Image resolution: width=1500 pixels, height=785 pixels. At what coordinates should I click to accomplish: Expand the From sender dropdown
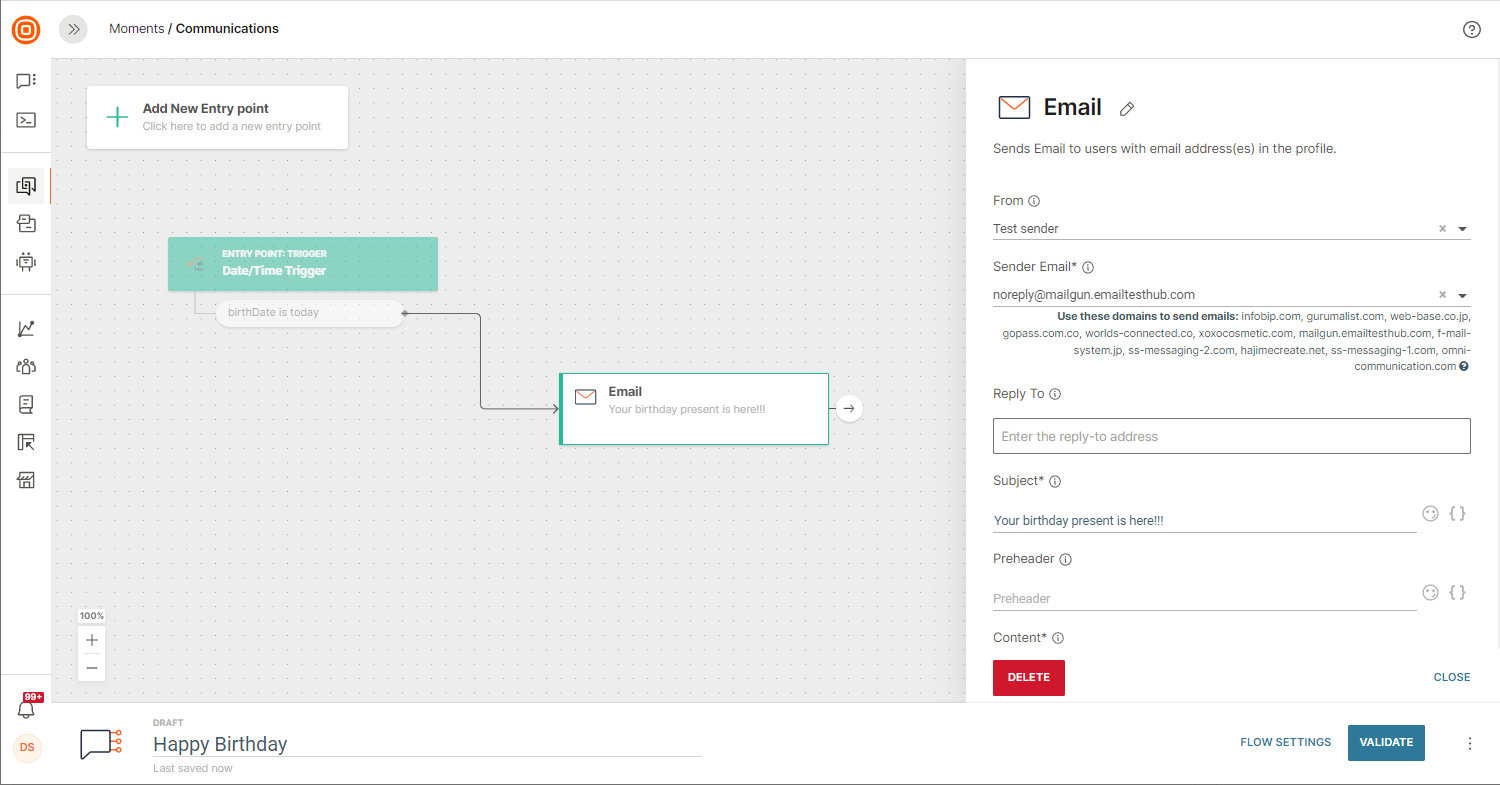coord(1462,229)
